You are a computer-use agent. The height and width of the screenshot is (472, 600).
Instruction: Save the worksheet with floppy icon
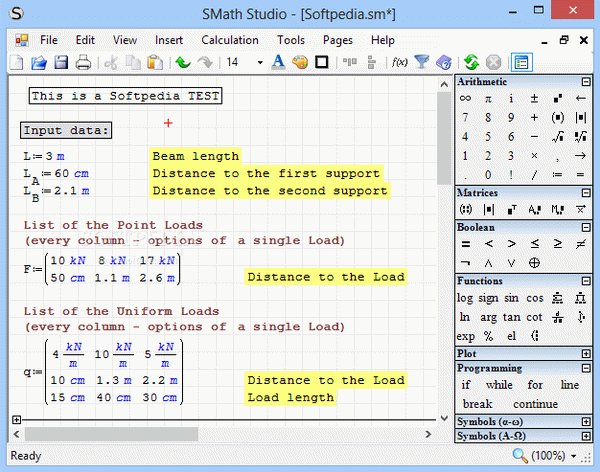61,62
